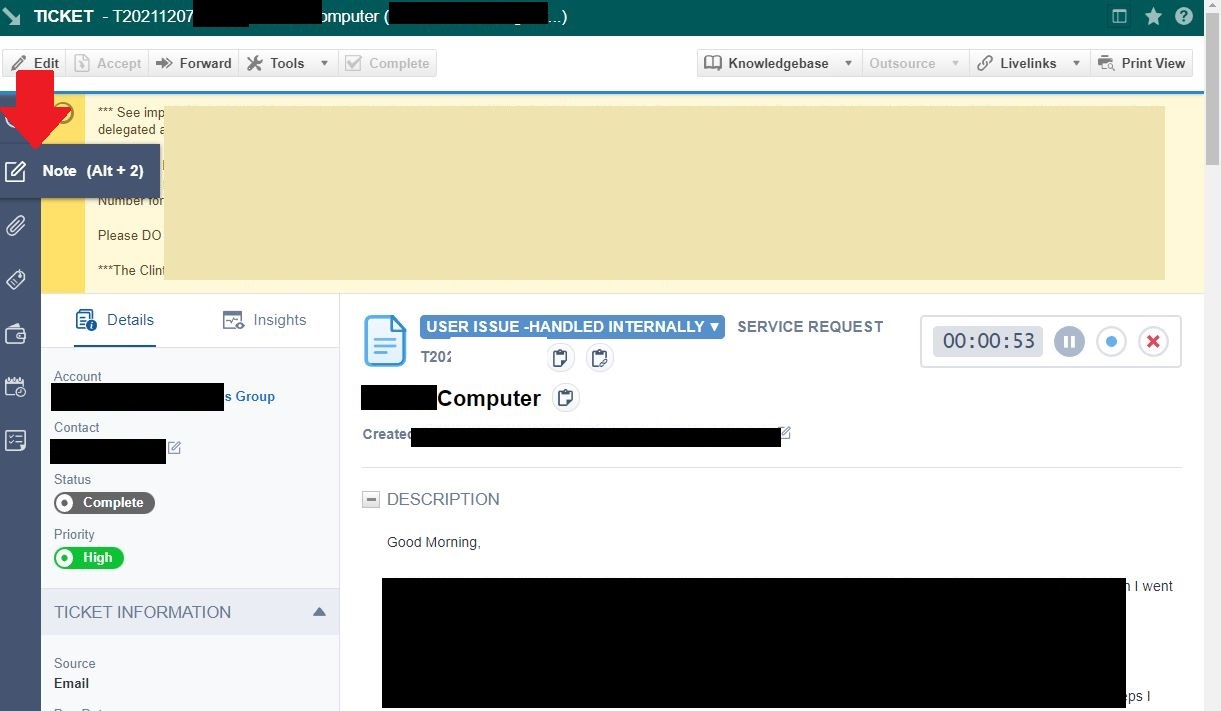Screen dimensions: 1221x711
Task: Cancel the timer with red X button
Action: pos(1153,341)
